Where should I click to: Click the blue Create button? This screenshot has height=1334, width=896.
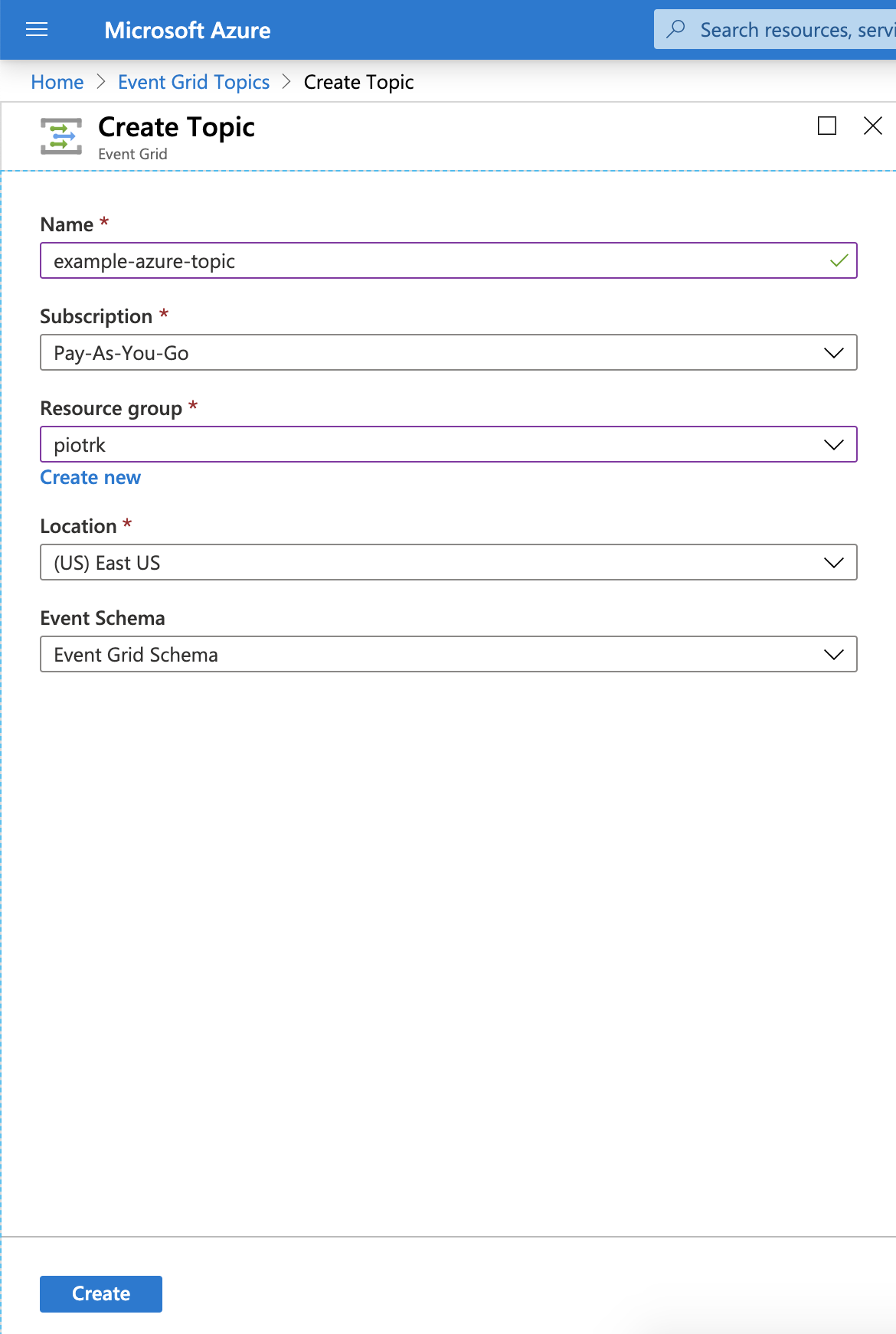click(101, 1294)
